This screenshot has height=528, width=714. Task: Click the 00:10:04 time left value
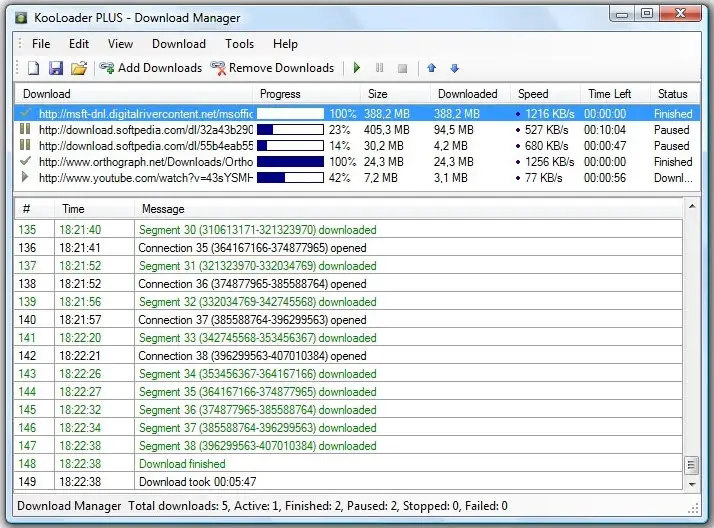coord(605,130)
